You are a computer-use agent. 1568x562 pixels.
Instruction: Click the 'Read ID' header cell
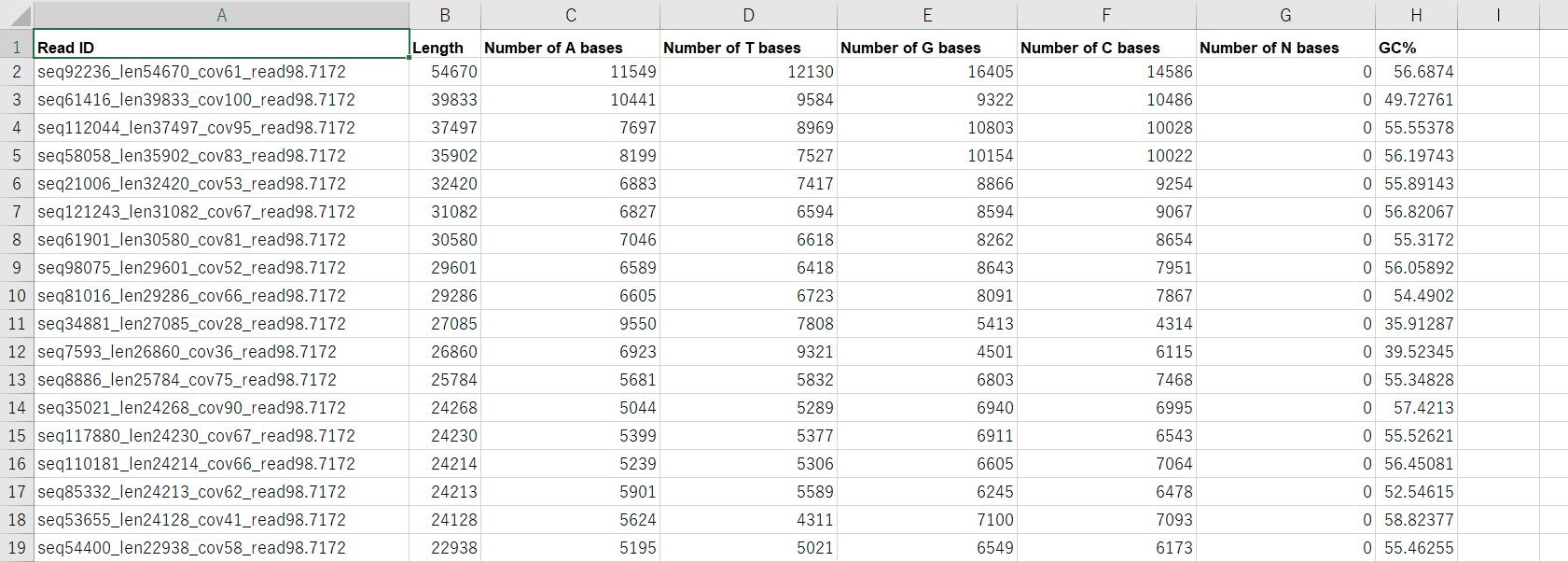(221, 48)
